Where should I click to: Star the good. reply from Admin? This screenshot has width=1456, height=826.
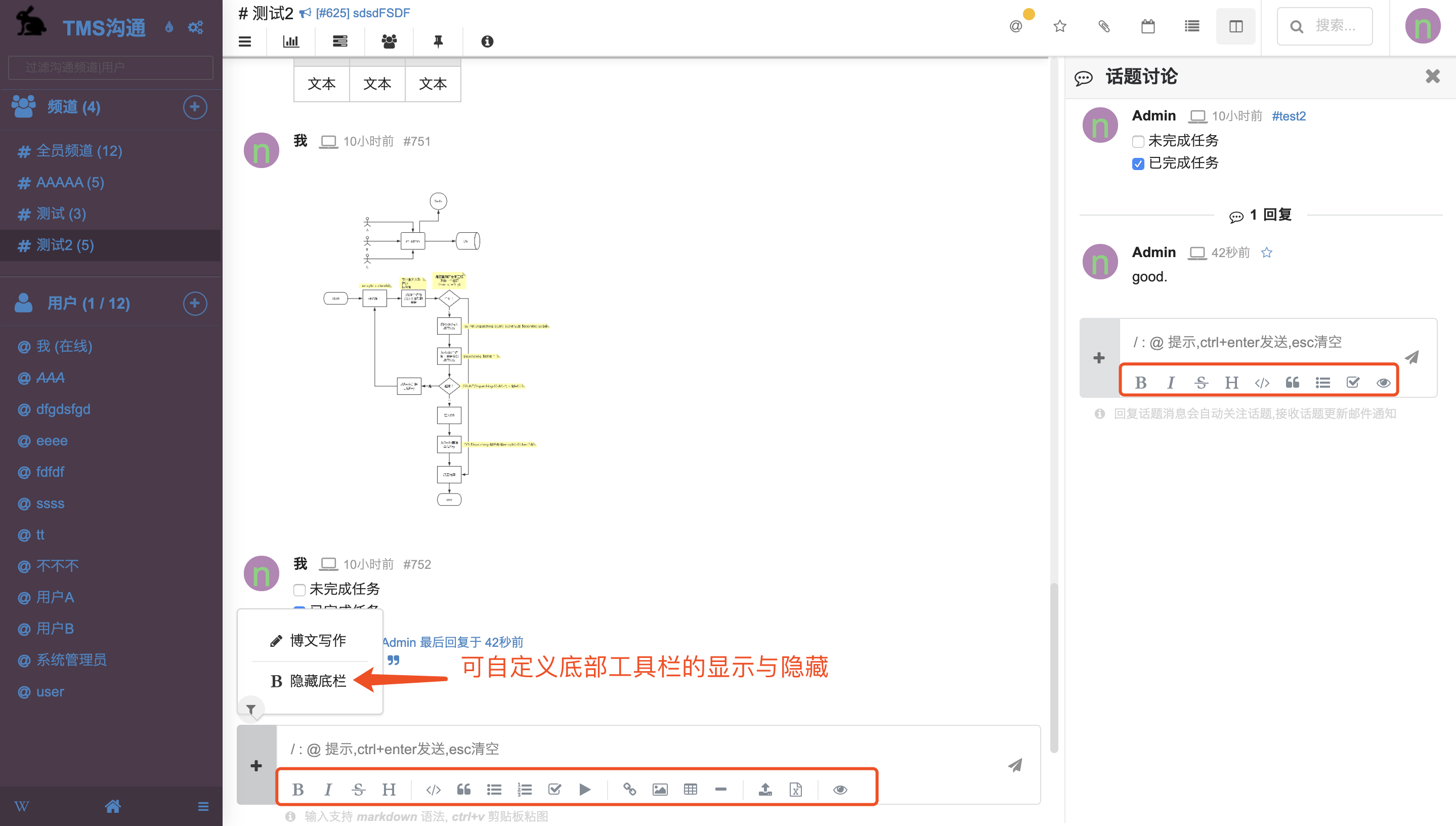click(x=1267, y=253)
